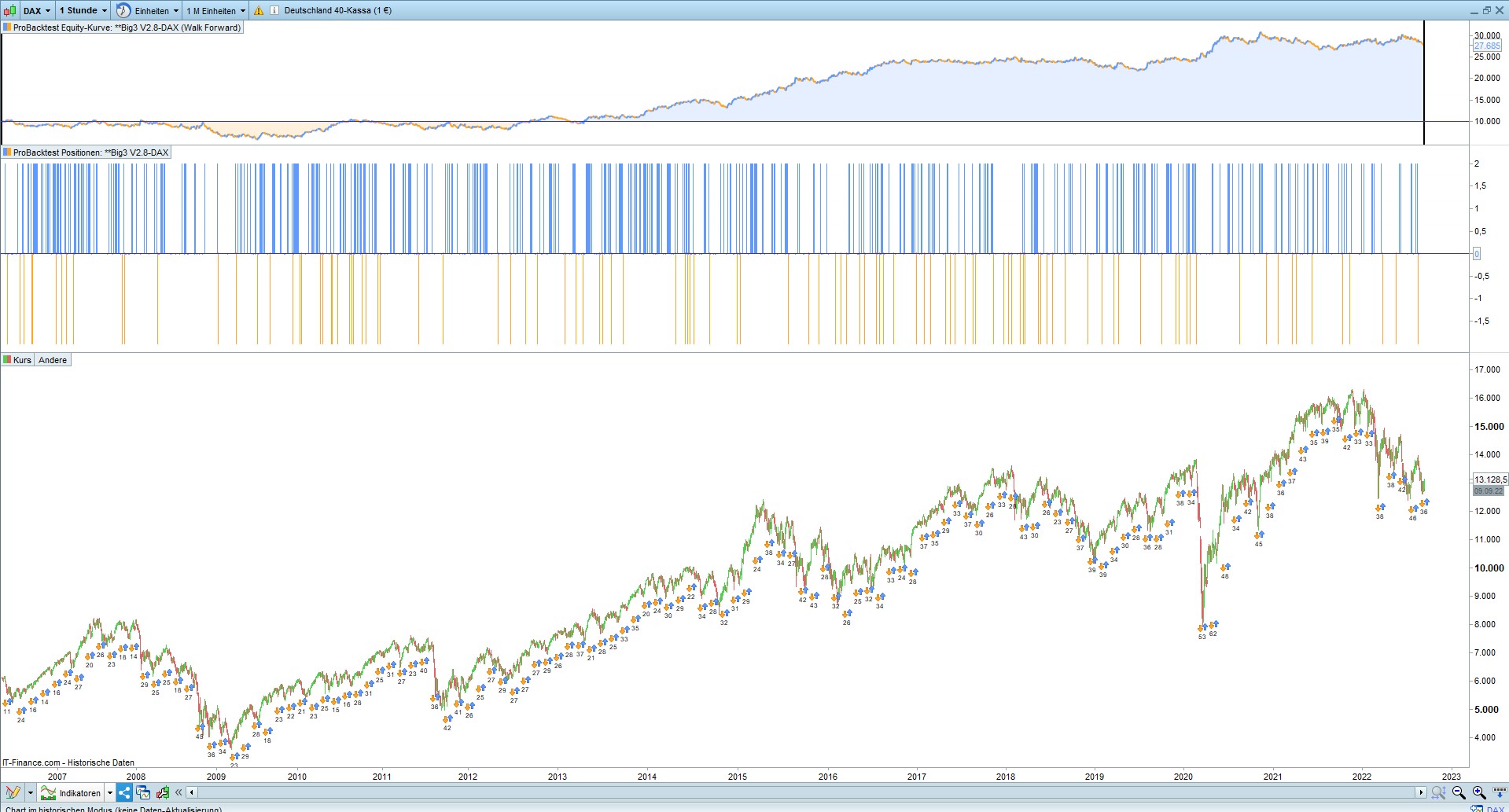Click the duplicate chart windows icon
Viewport: 1509px width, 812px height.
143,792
